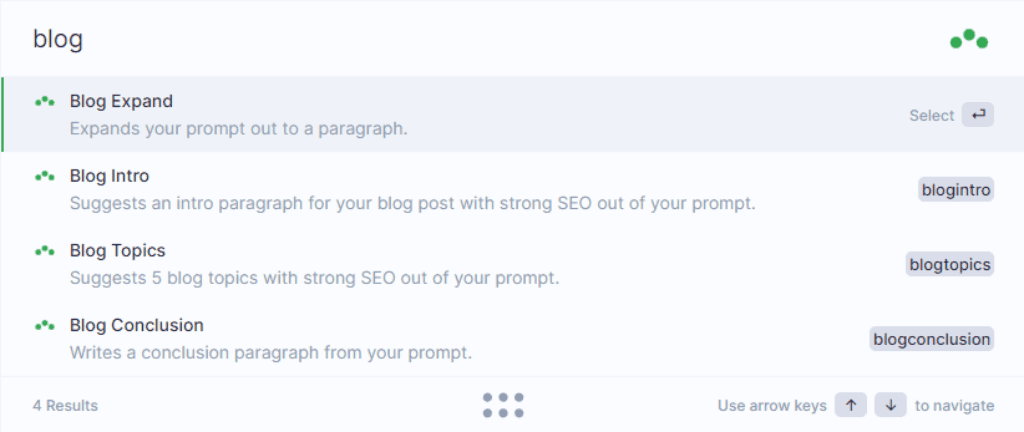This screenshot has width=1024, height=432.
Task: Focus the search field containing "blog"
Action: 483,39
